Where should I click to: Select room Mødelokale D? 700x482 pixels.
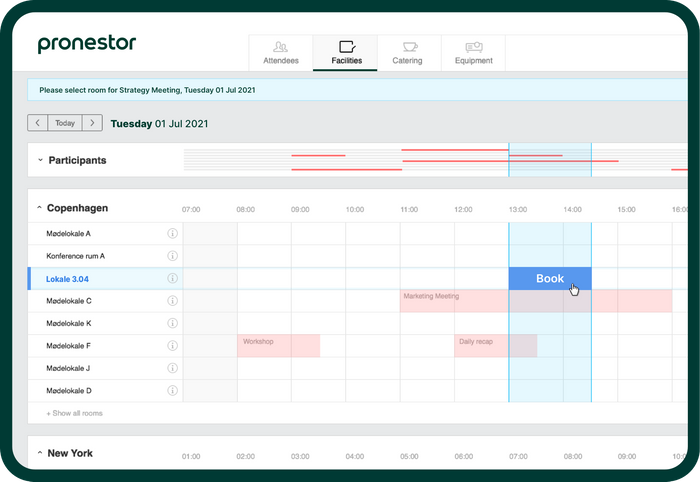point(69,391)
